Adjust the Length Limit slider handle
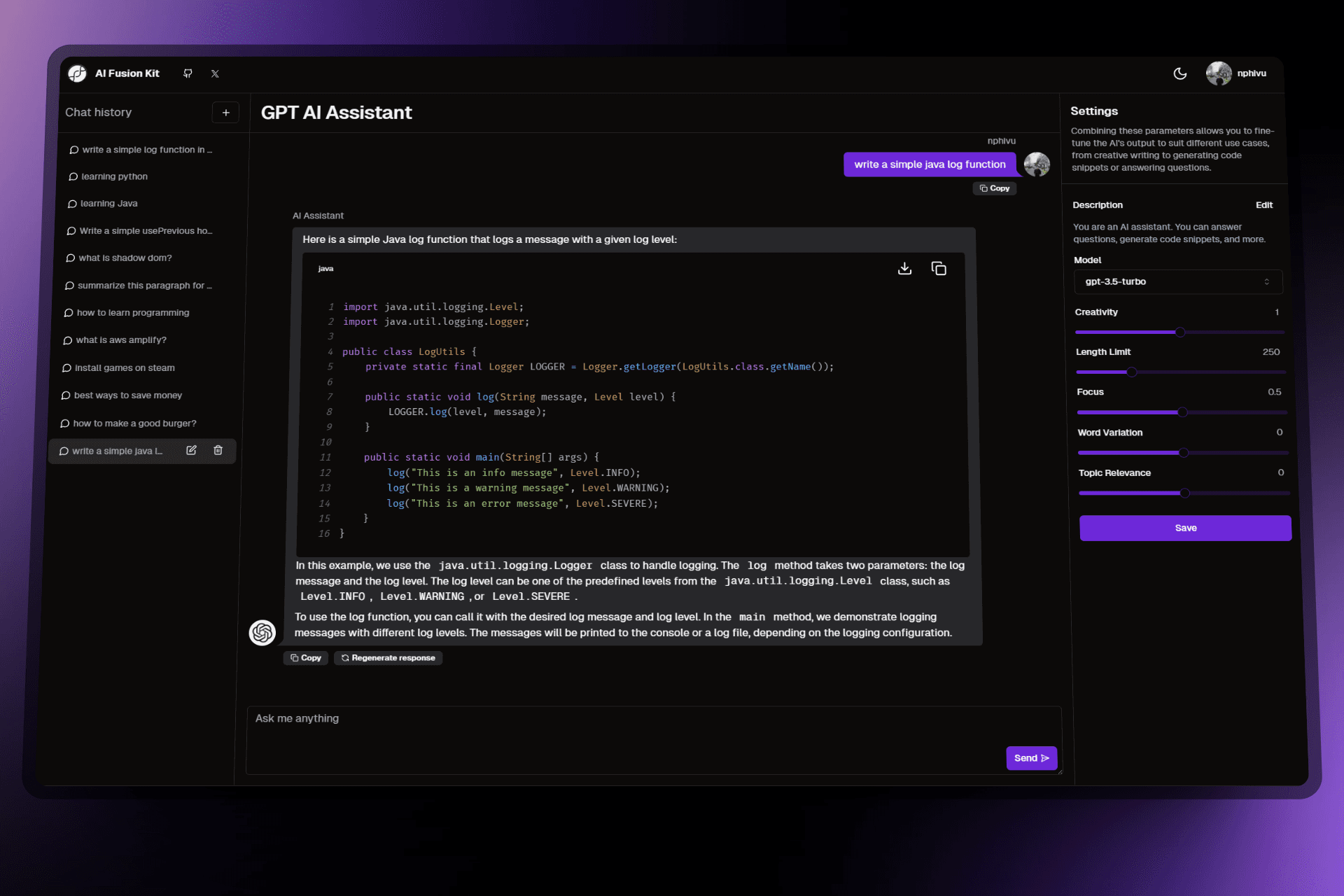This screenshot has height=896, width=1344. [x=1132, y=372]
